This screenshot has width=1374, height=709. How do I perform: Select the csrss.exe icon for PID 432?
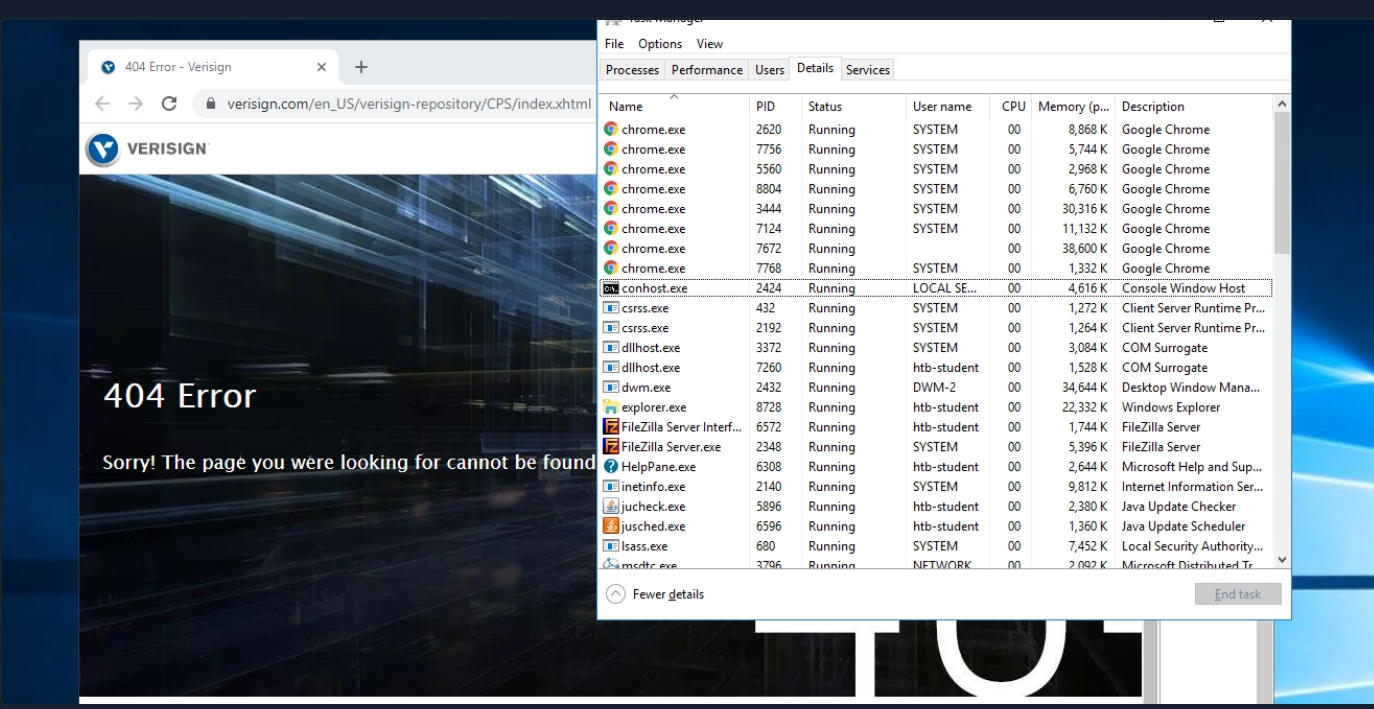pyautogui.click(x=611, y=308)
